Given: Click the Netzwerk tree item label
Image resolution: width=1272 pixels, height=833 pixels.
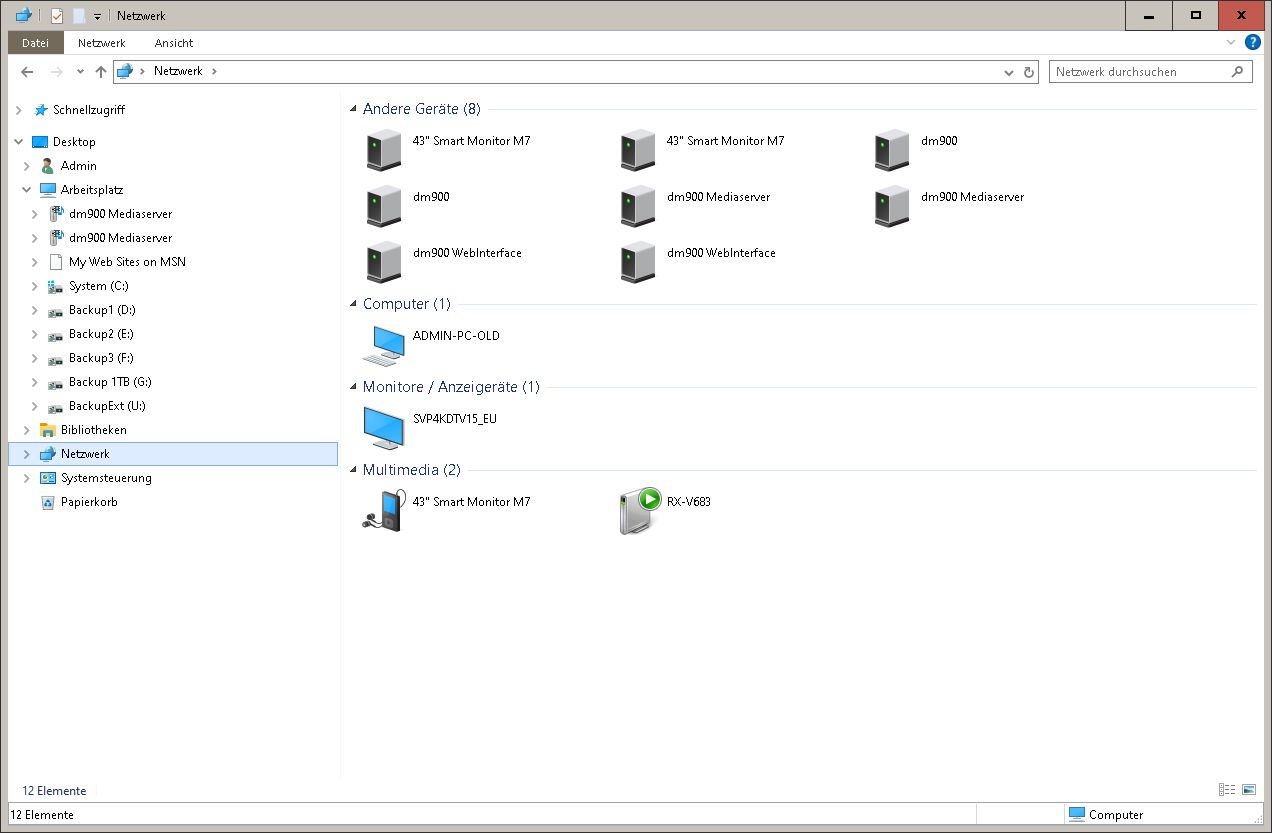Looking at the screenshot, I should click(85, 454).
